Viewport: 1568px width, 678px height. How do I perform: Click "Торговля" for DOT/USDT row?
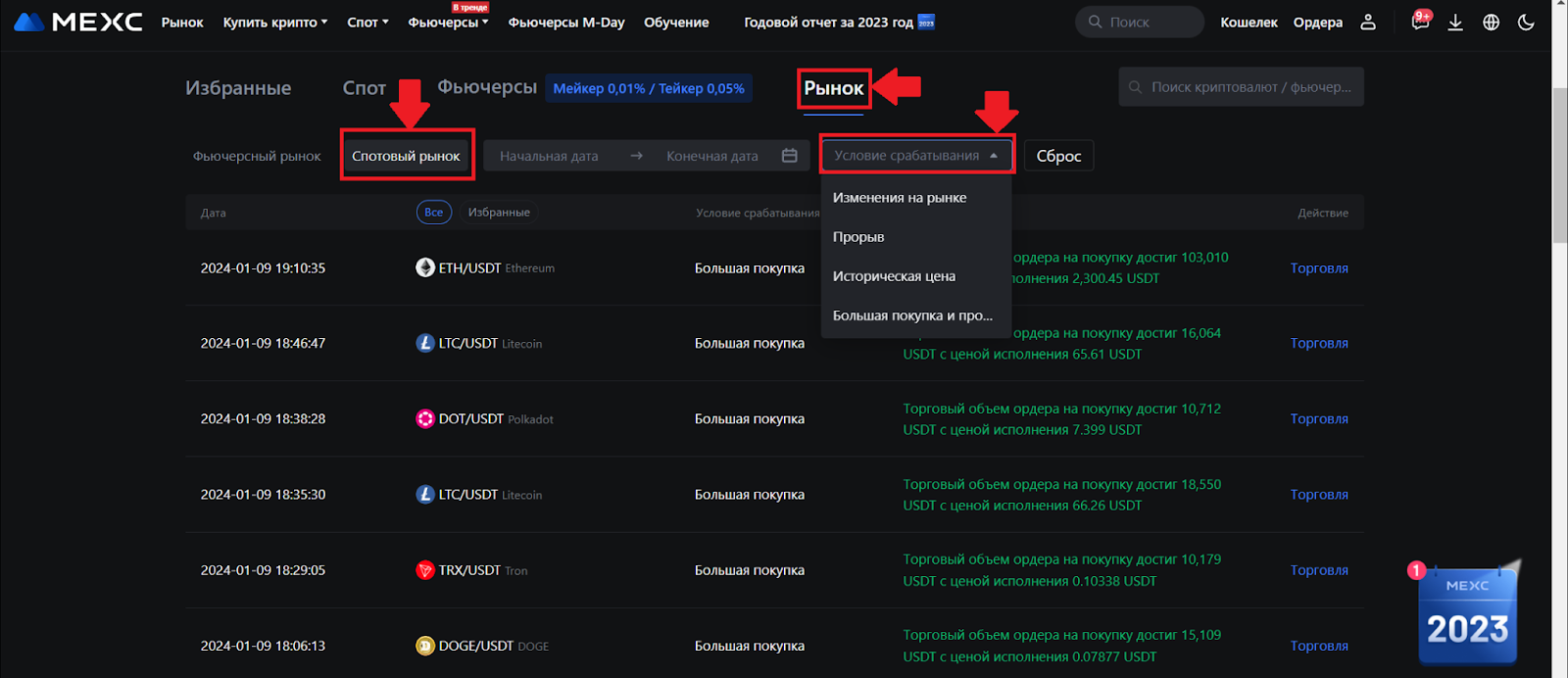(1319, 418)
